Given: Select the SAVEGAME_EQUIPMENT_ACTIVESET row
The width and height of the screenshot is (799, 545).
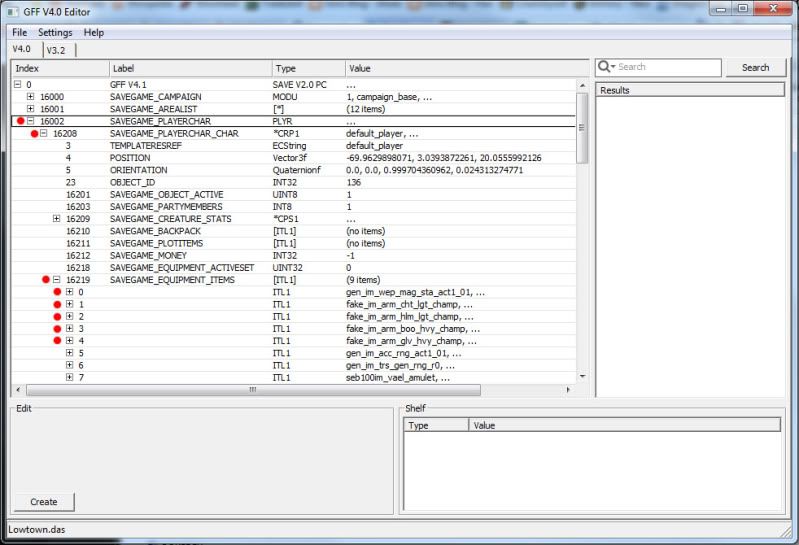Looking at the screenshot, I should pyautogui.click(x=294, y=268).
